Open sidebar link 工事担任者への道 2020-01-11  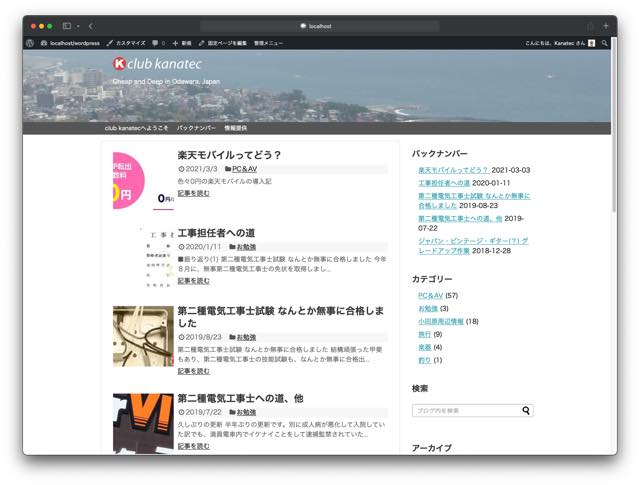click(444, 183)
